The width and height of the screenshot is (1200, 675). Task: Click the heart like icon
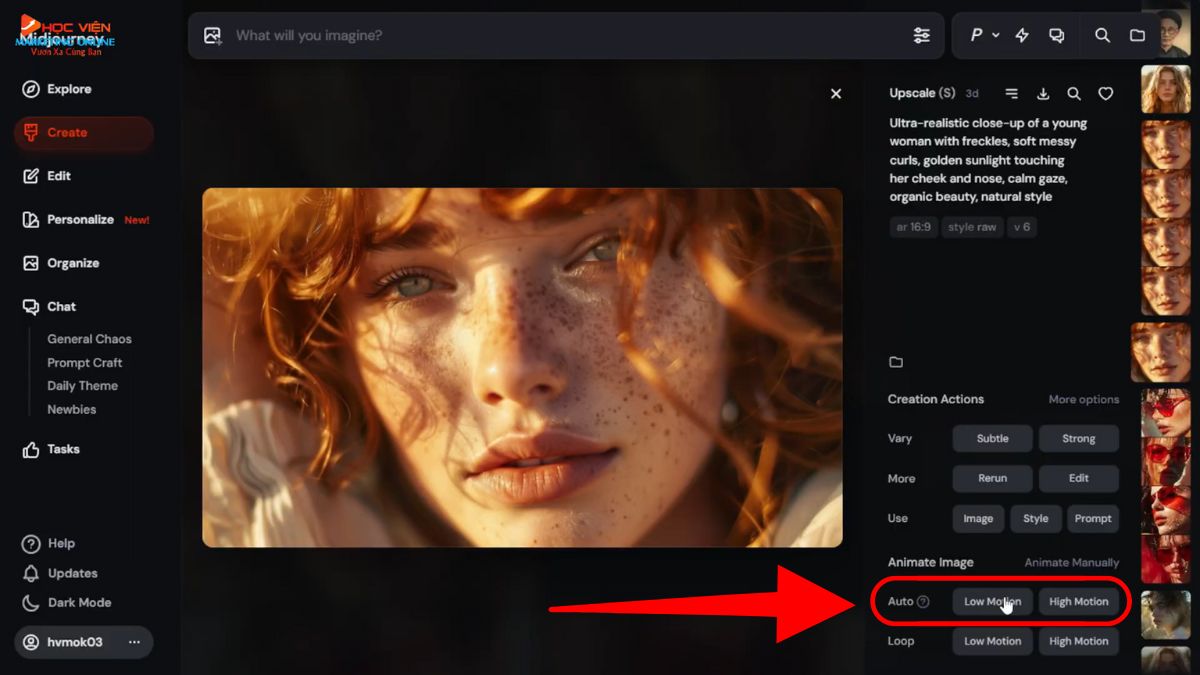tap(1106, 93)
